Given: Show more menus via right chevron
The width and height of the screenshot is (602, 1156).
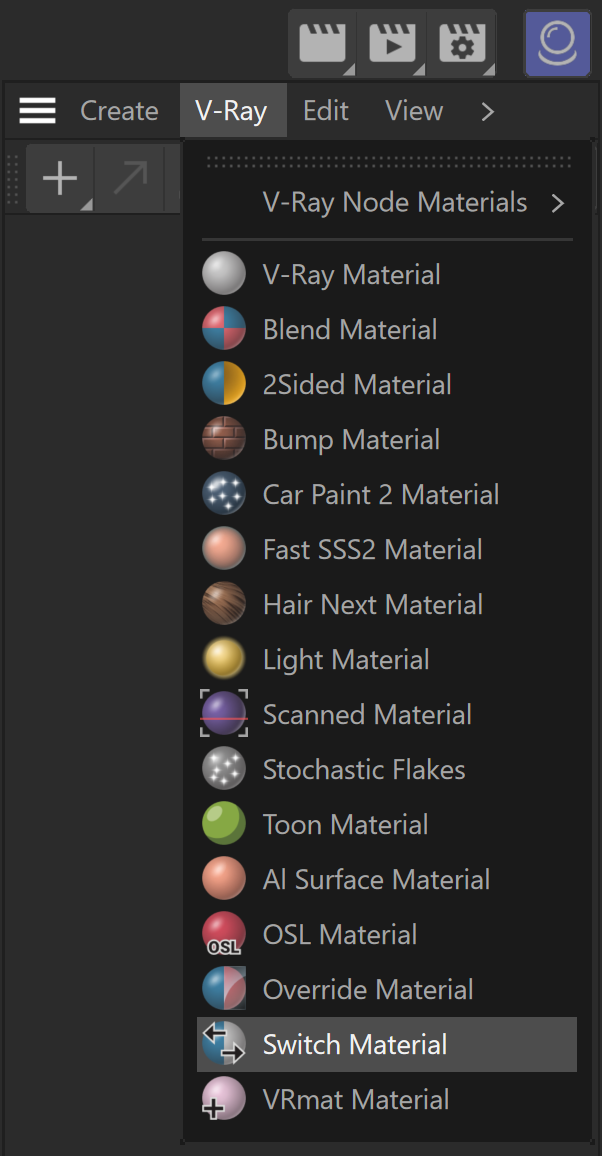Looking at the screenshot, I should 487,111.
